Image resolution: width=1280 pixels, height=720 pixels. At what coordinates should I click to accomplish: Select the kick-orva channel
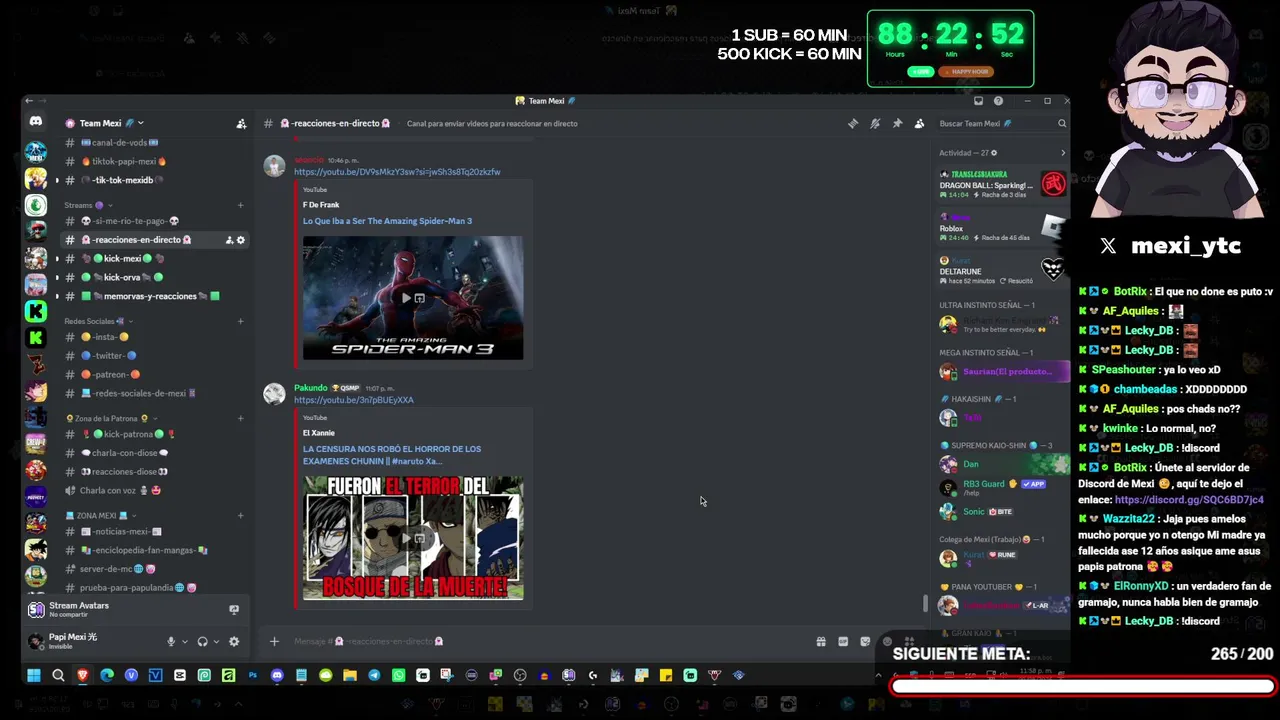coord(155,278)
